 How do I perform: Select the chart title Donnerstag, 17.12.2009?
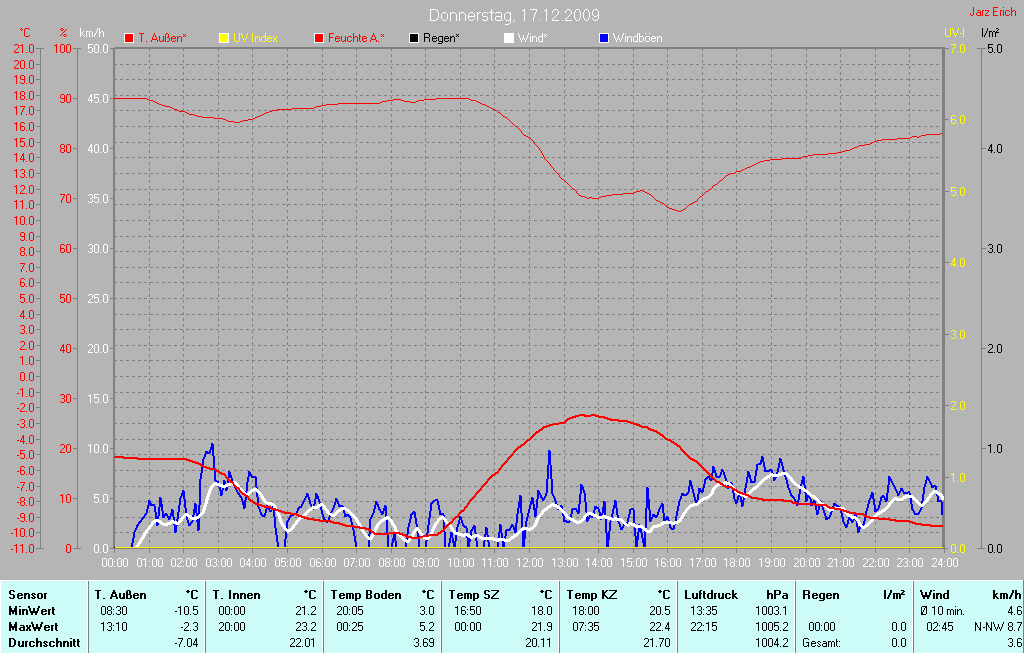click(x=514, y=15)
